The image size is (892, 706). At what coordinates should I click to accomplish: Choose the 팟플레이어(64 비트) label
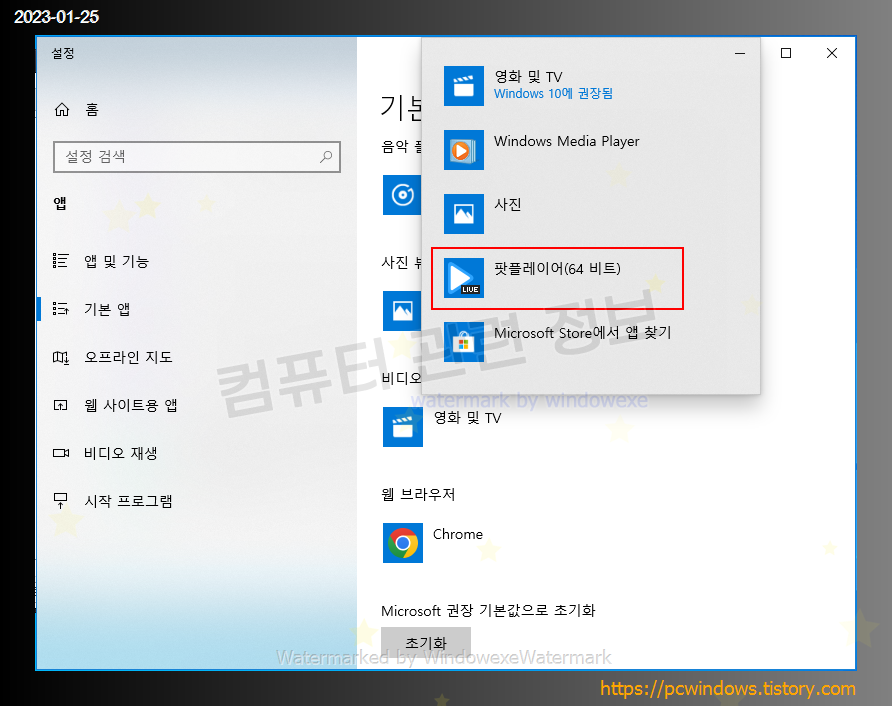(557, 268)
